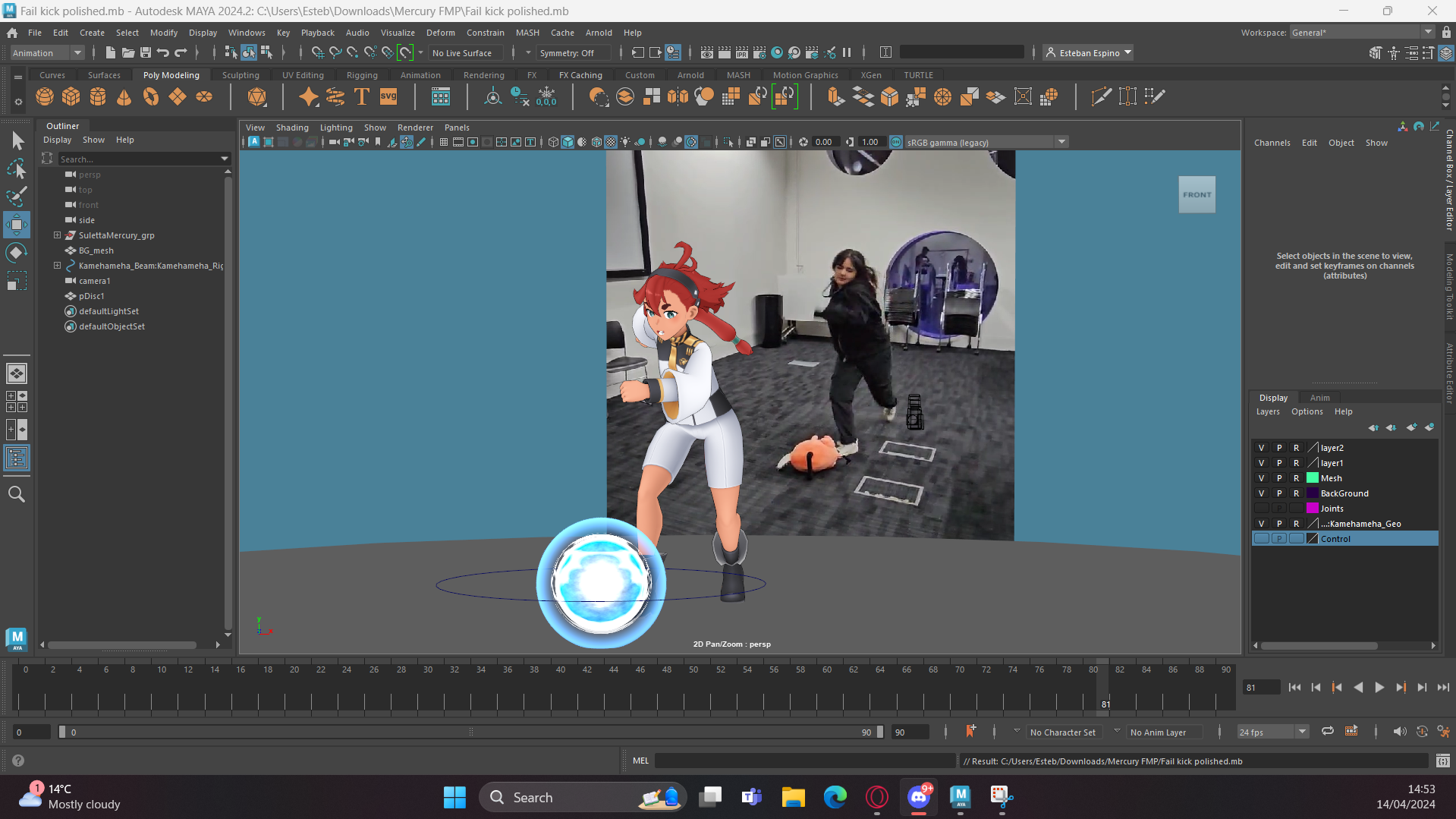1456x819 pixels.
Task: Click the polygon cylinder shelf icon
Action: 98,96
